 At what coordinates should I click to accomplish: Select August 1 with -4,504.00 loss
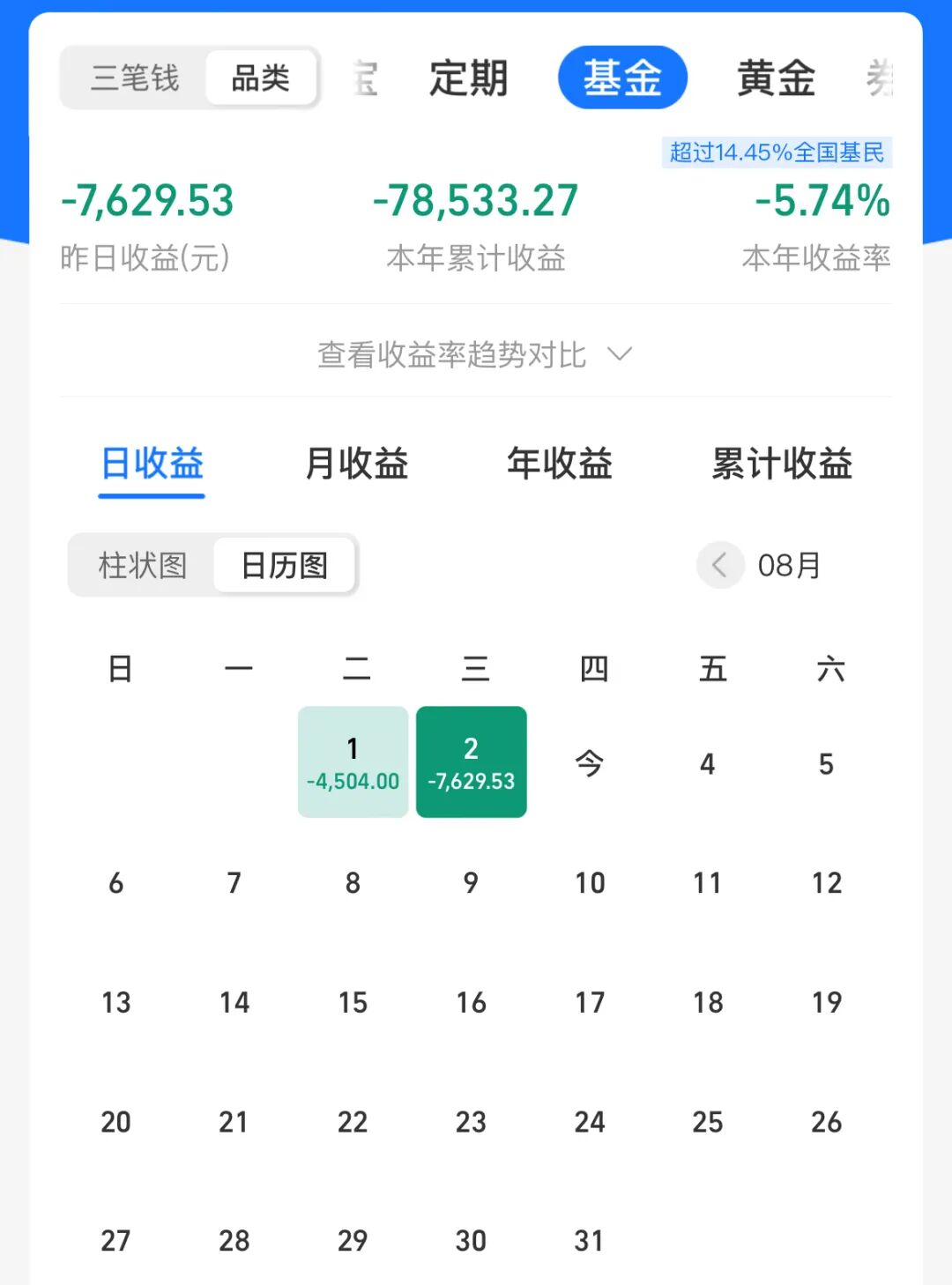[353, 762]
